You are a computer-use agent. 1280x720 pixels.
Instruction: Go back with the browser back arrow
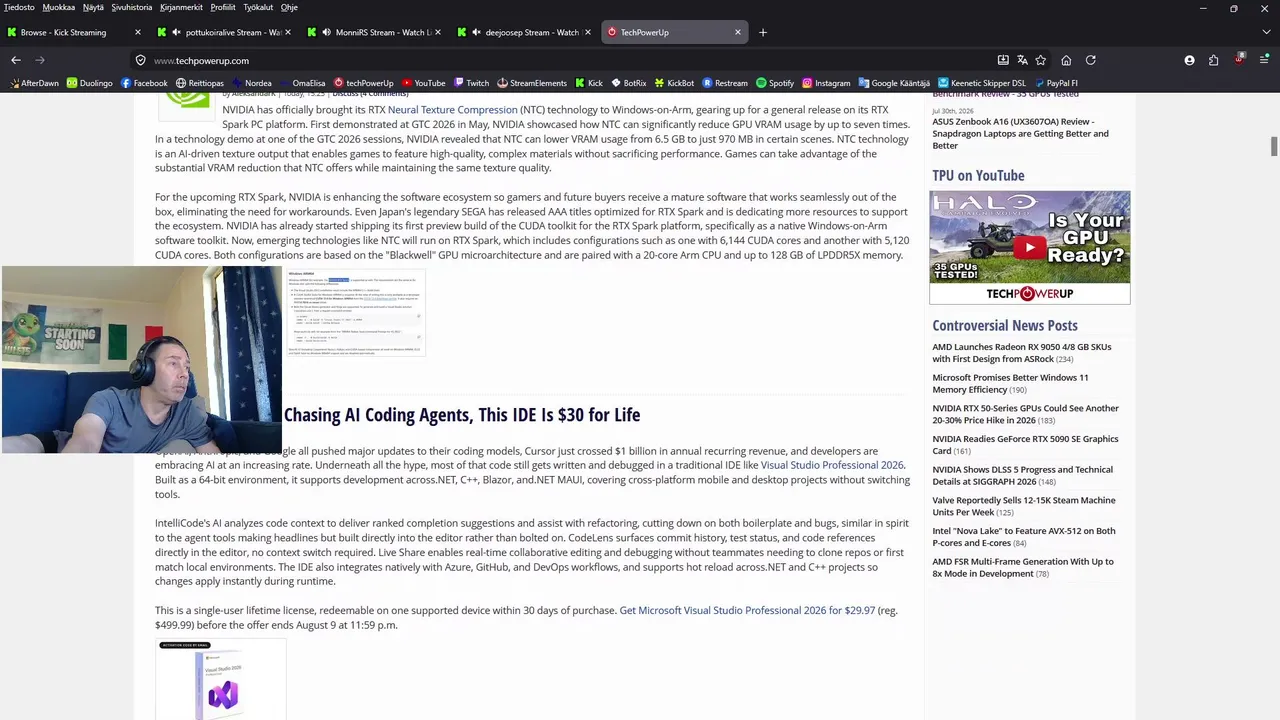coord(16,60)
